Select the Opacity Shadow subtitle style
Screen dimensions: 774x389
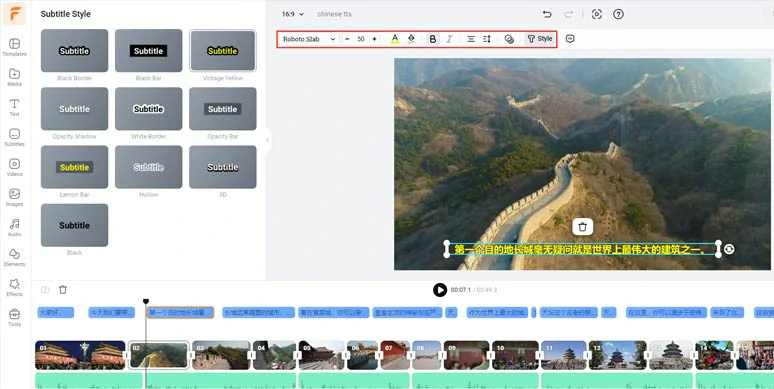tap(75, 109)
